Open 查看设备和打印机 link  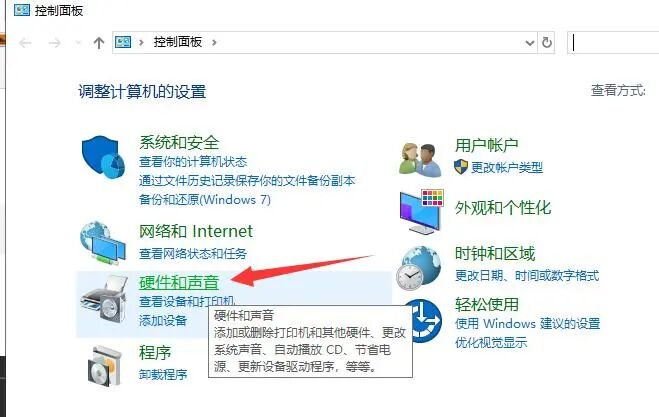click(x=187, y=301)
